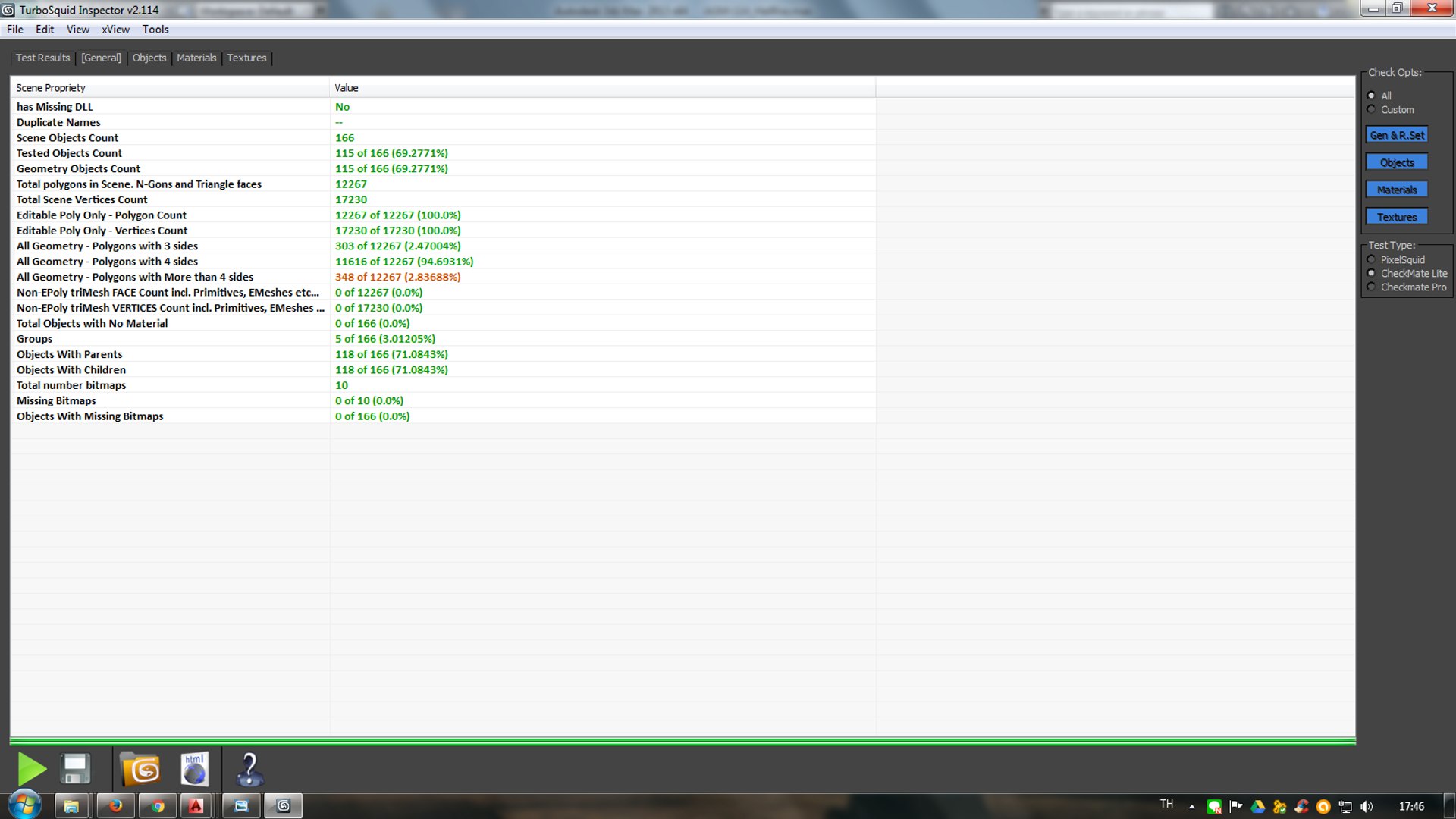Open Windows Start orb
This screenshot has width=1456, height=819.
(x=24, y=805)
